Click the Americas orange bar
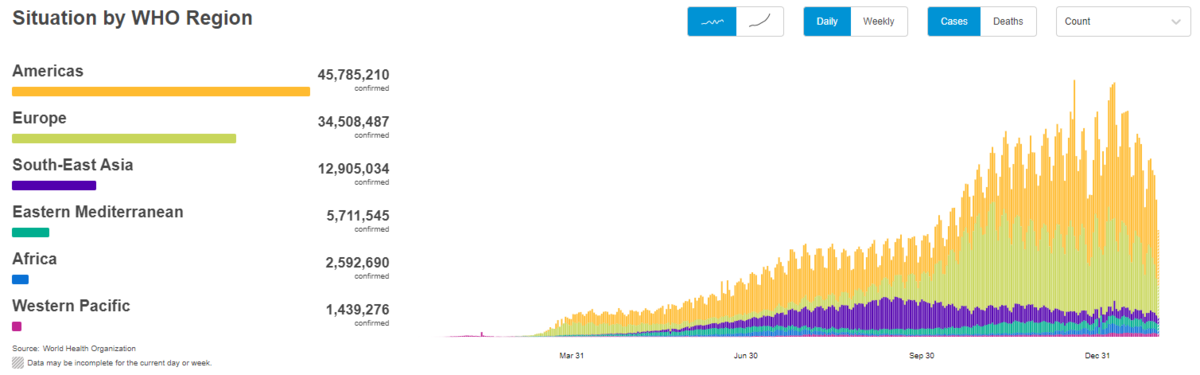The width and height of the screenshot is (1200, 375). tap(161, 91)
